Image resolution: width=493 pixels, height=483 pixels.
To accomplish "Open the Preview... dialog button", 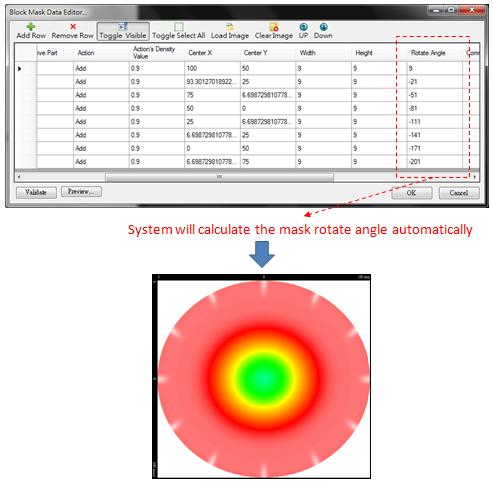I will point(81,192).
